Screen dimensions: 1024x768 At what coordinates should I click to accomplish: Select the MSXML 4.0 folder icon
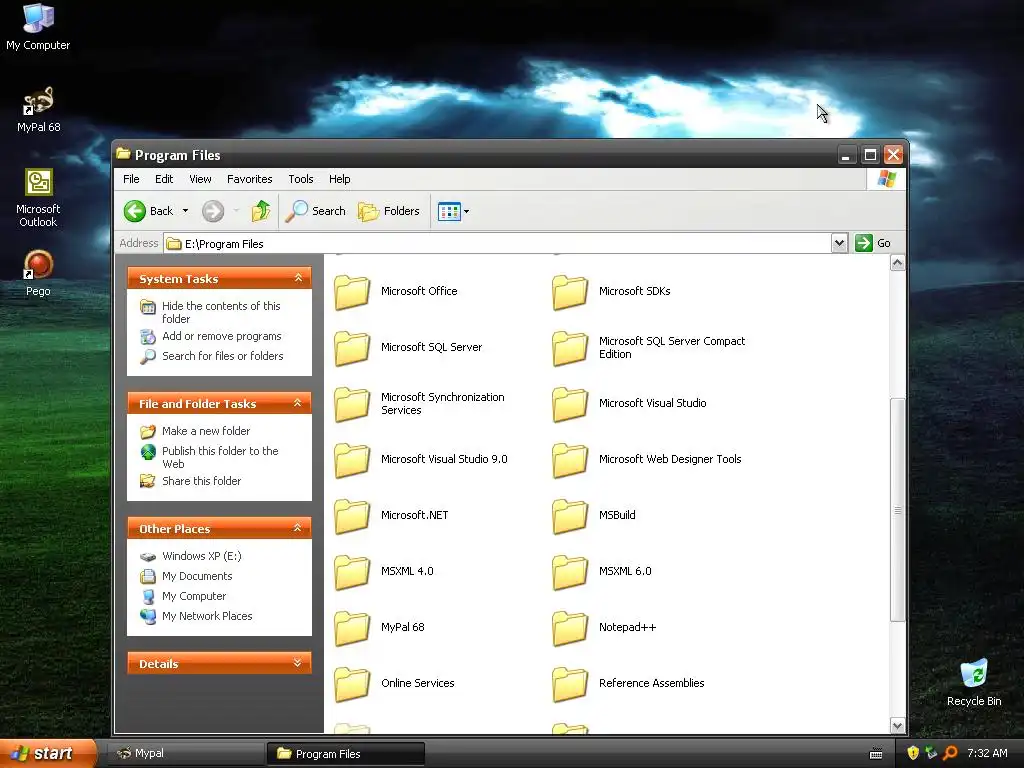tap(352, 572)
